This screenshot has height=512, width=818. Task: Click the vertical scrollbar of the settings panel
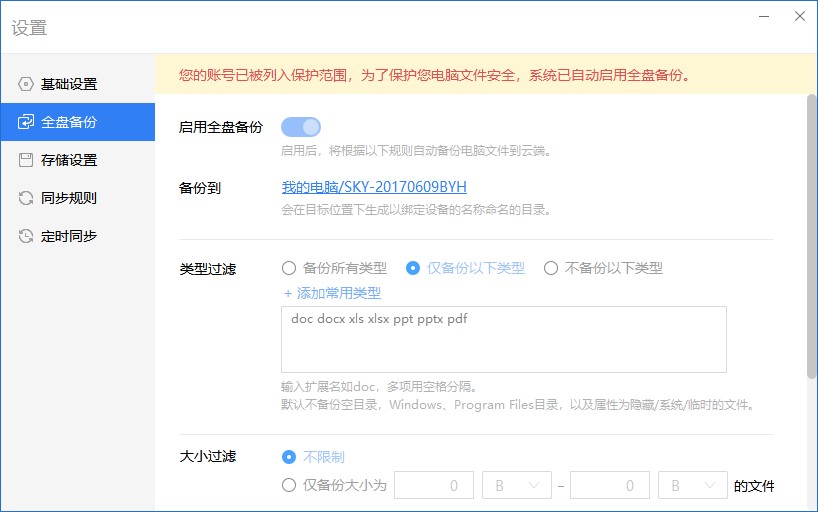[811, 236]
